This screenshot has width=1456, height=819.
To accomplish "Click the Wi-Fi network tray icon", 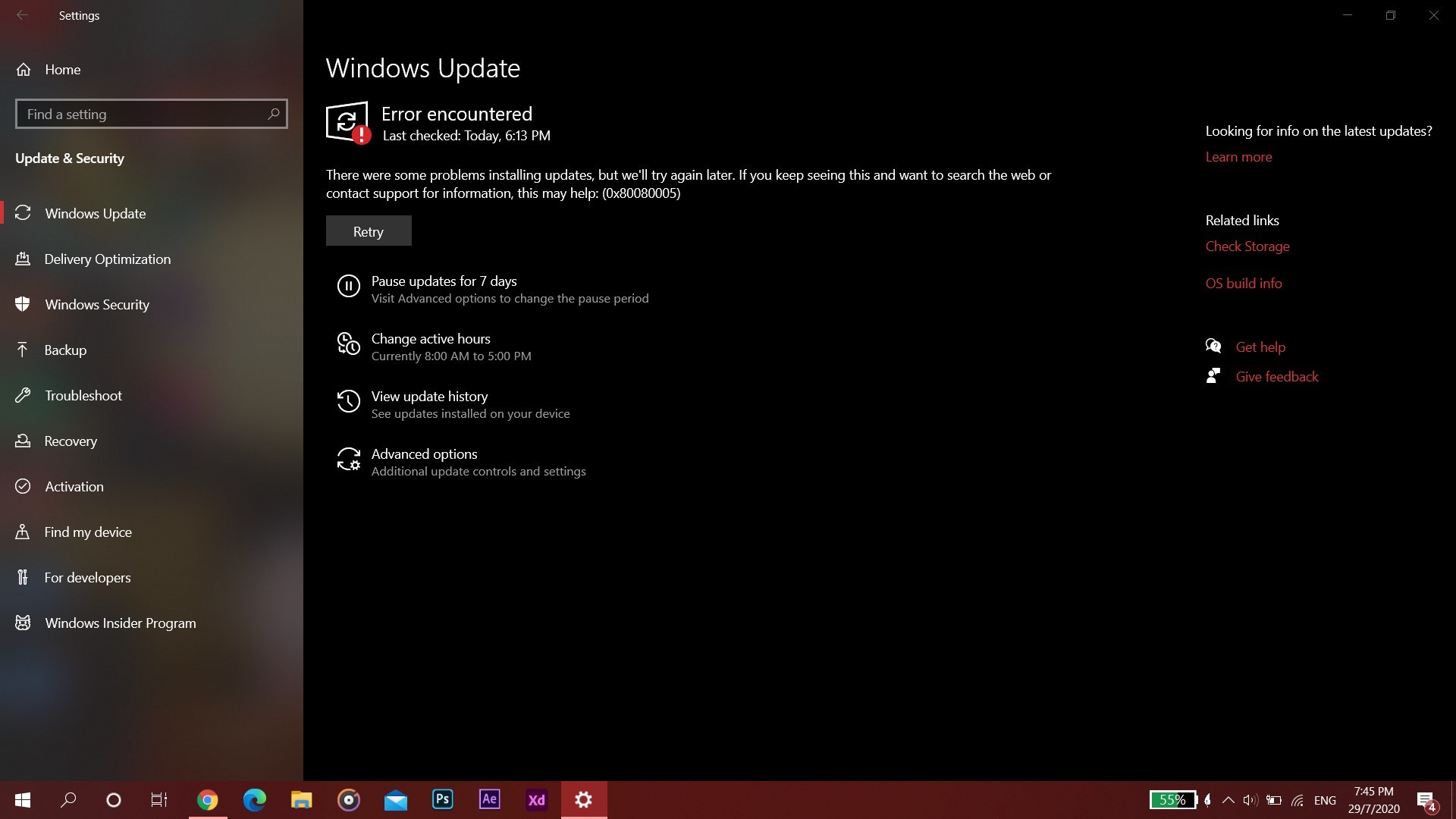I will pos(1298,800).
